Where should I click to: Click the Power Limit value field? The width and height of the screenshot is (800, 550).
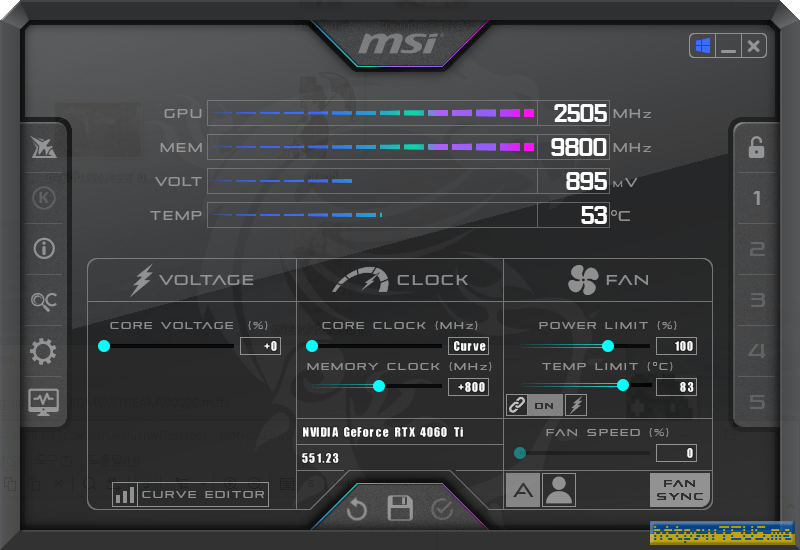click(x=676, y=346)
